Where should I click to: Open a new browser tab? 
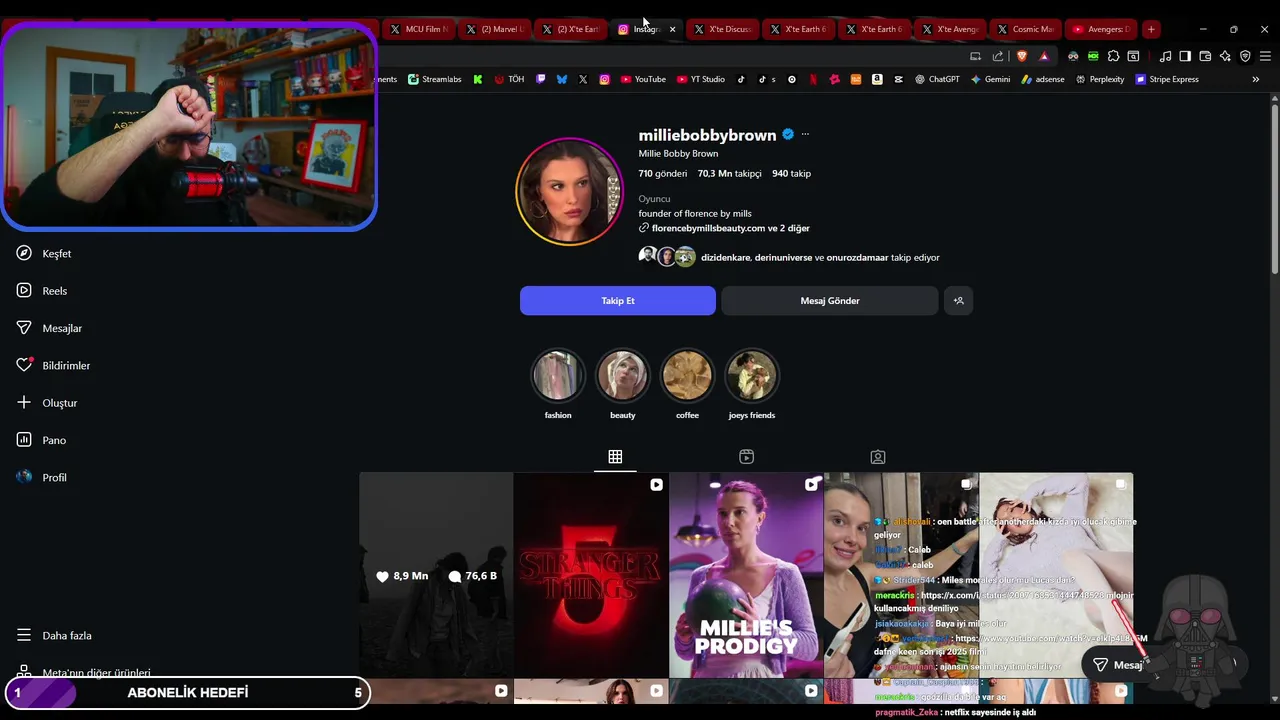tap(1151, 29)
